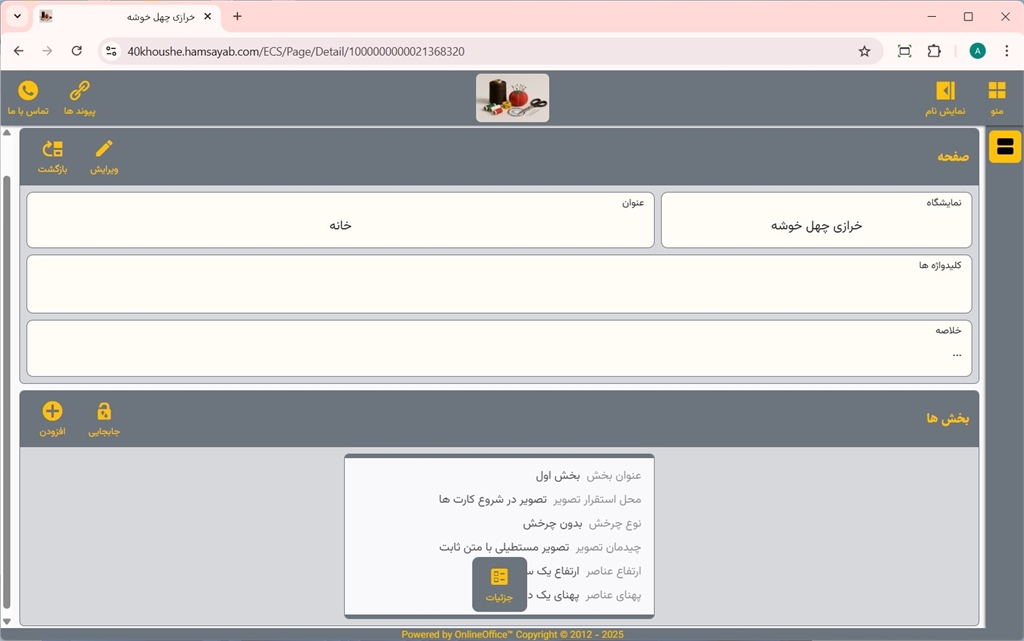
Task: Open the پیوند ها links icon
Action: click(79, 92)
